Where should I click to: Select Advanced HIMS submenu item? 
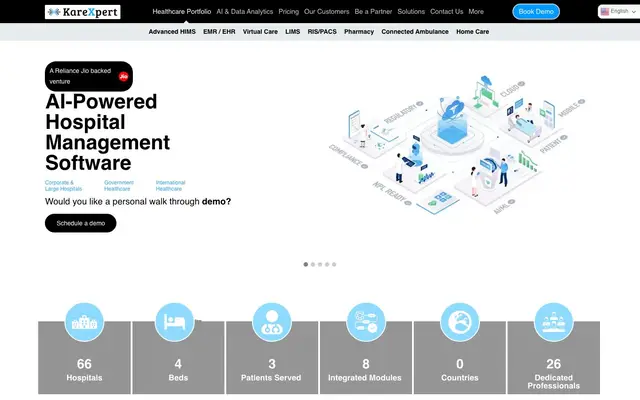(172, 31)
